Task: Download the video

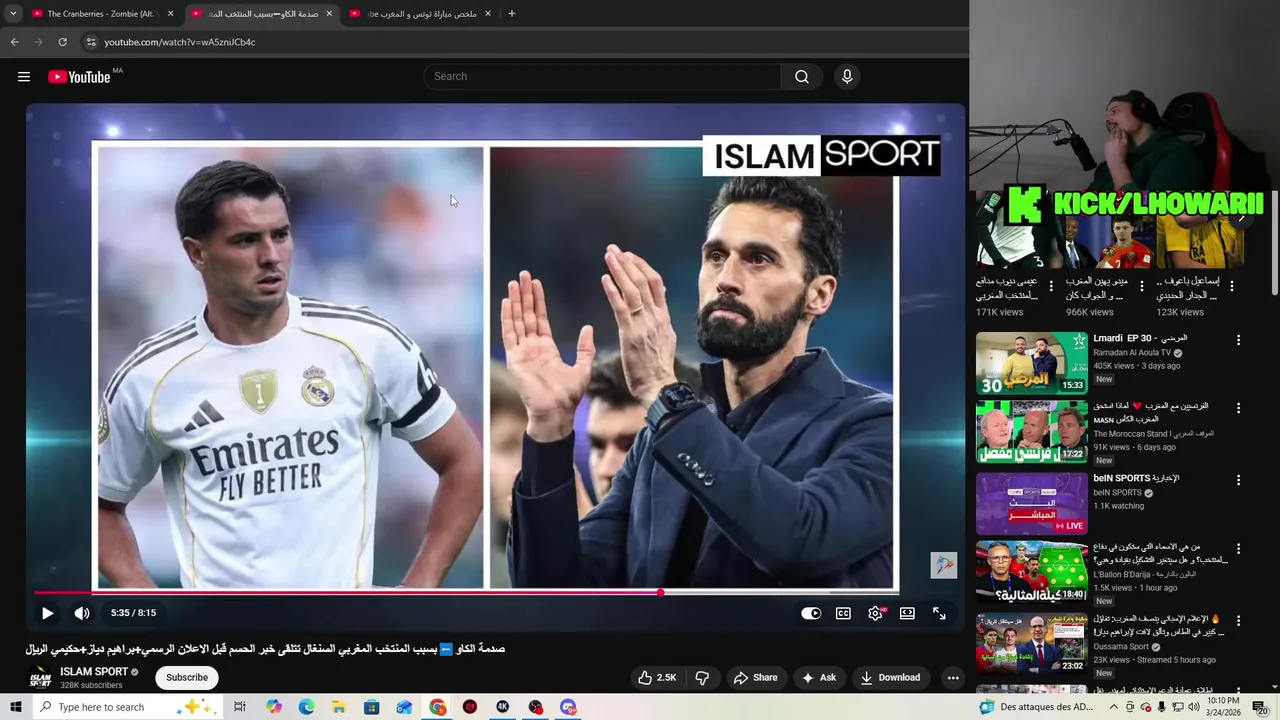Action: [890, 678]
